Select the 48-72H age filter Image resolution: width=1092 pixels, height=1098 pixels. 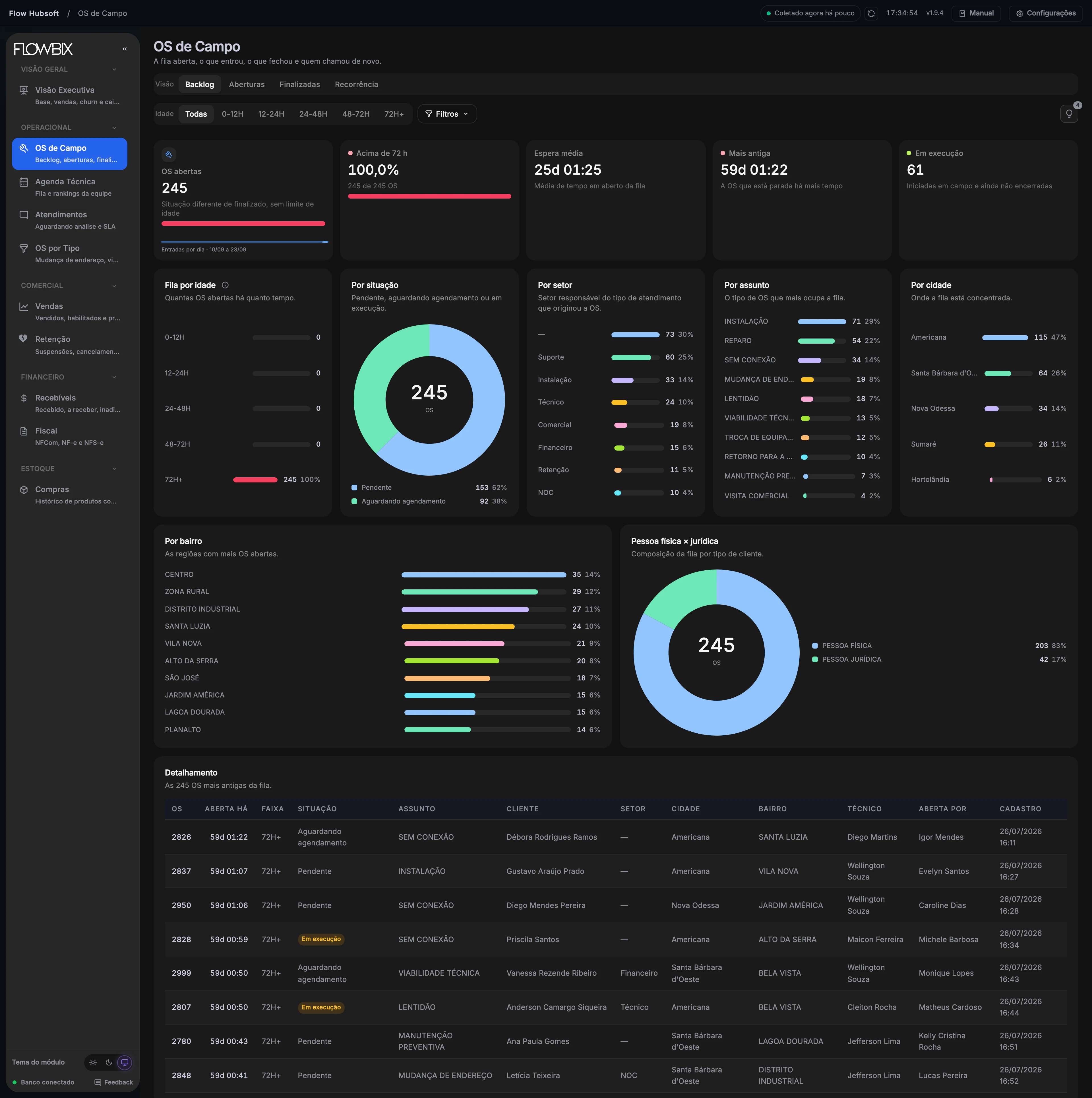tap(356, 114)
